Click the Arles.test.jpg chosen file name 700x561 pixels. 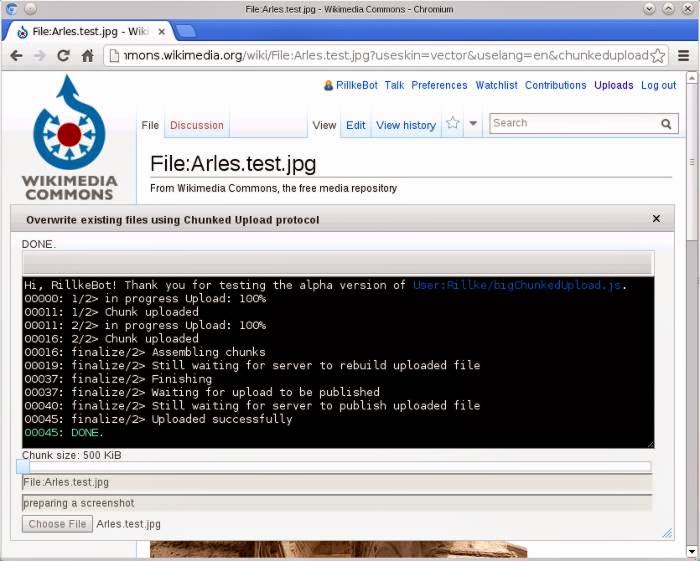click(x=128, y=524)
